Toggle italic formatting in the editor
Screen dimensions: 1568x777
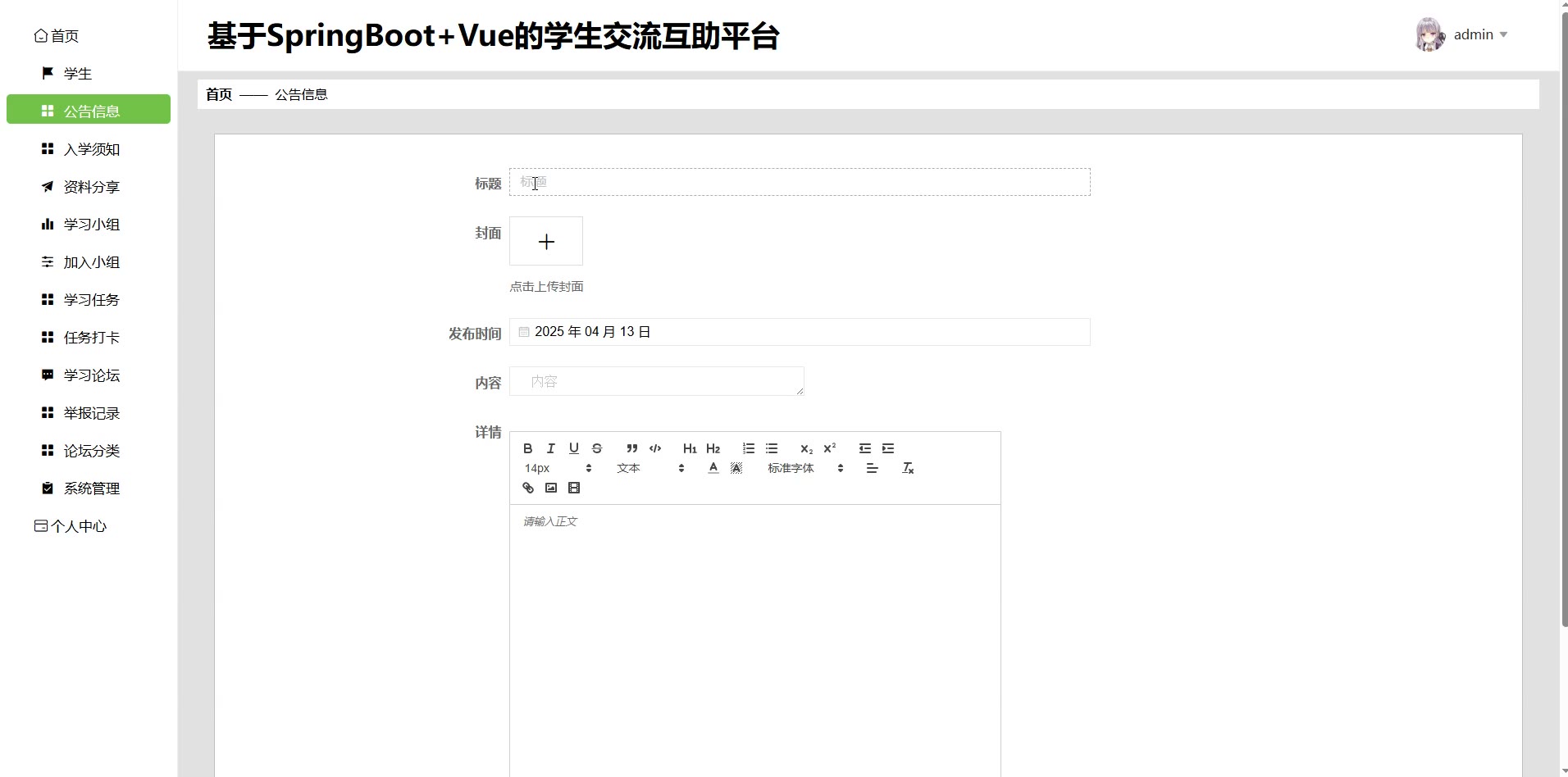tap(551, 448)
